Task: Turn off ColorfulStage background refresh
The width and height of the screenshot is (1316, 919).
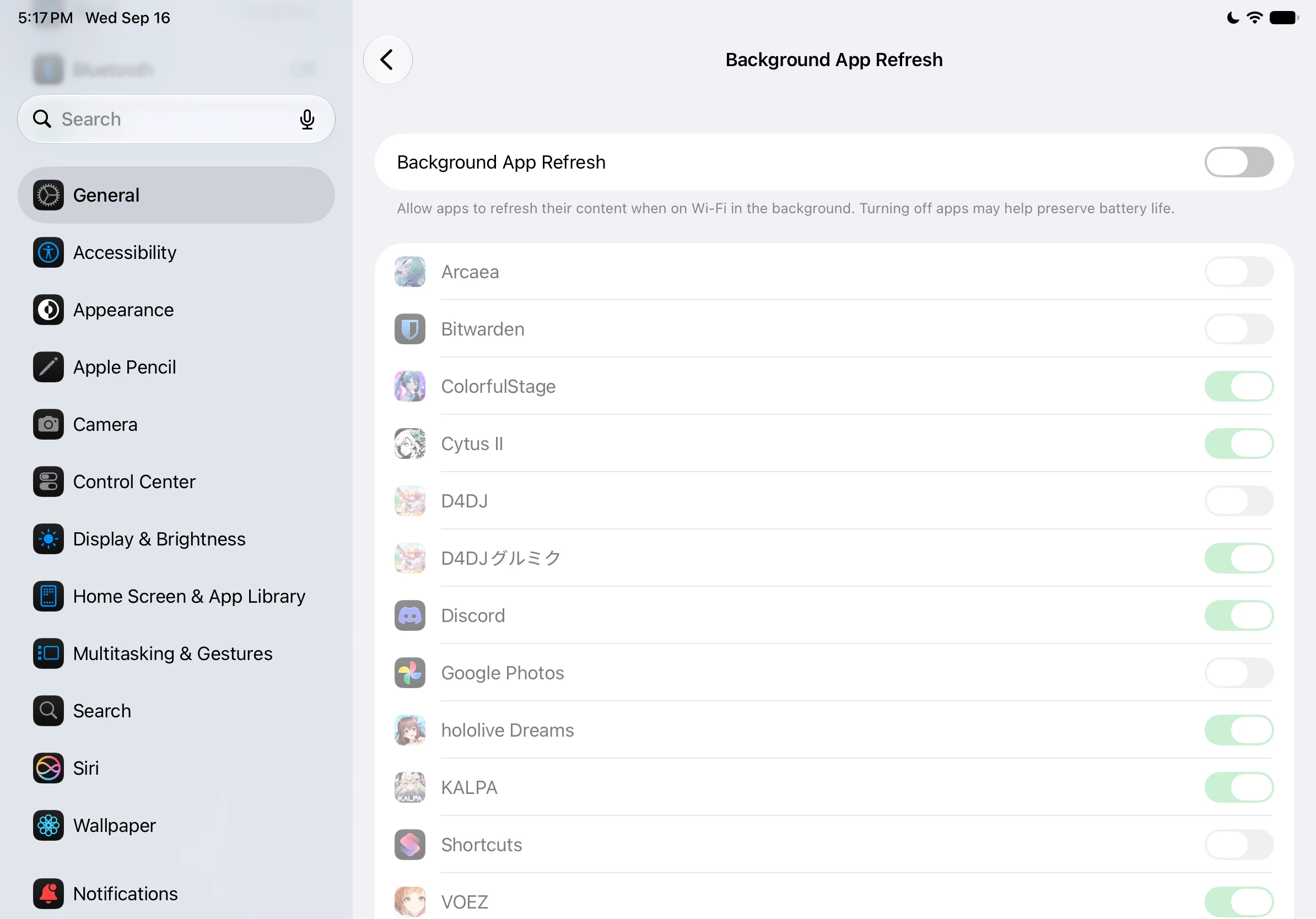Action: 1239,386
